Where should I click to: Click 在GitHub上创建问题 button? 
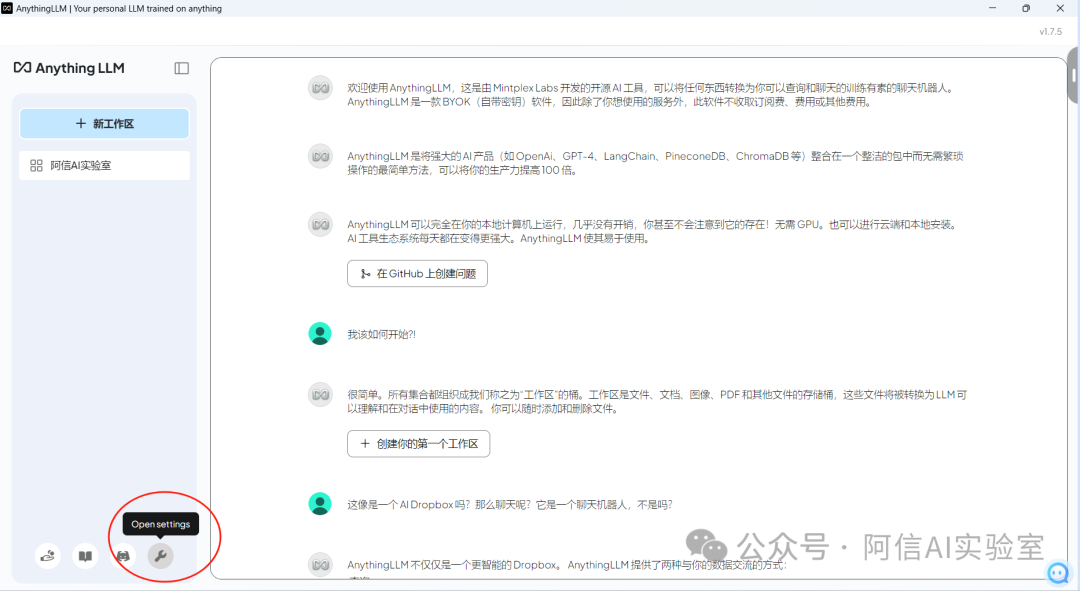pyautogui.click(x=417, y=273)
